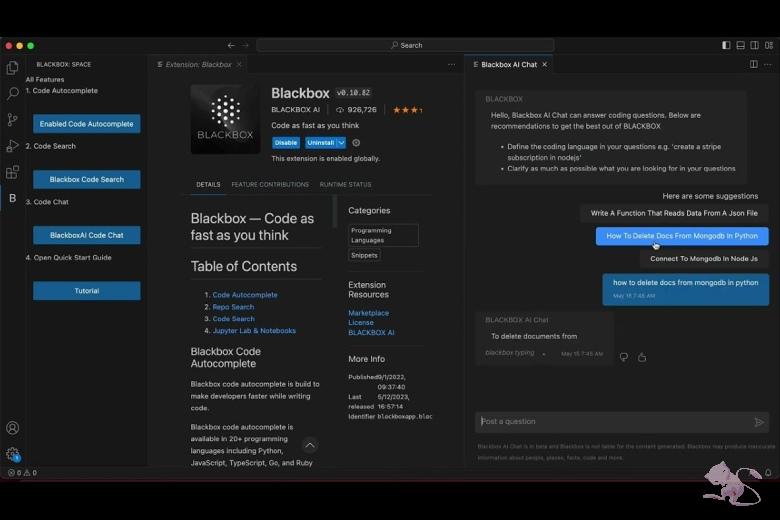Open the Extensions view icon
Viewport: 780px width, 520px height.
(12, 172)
